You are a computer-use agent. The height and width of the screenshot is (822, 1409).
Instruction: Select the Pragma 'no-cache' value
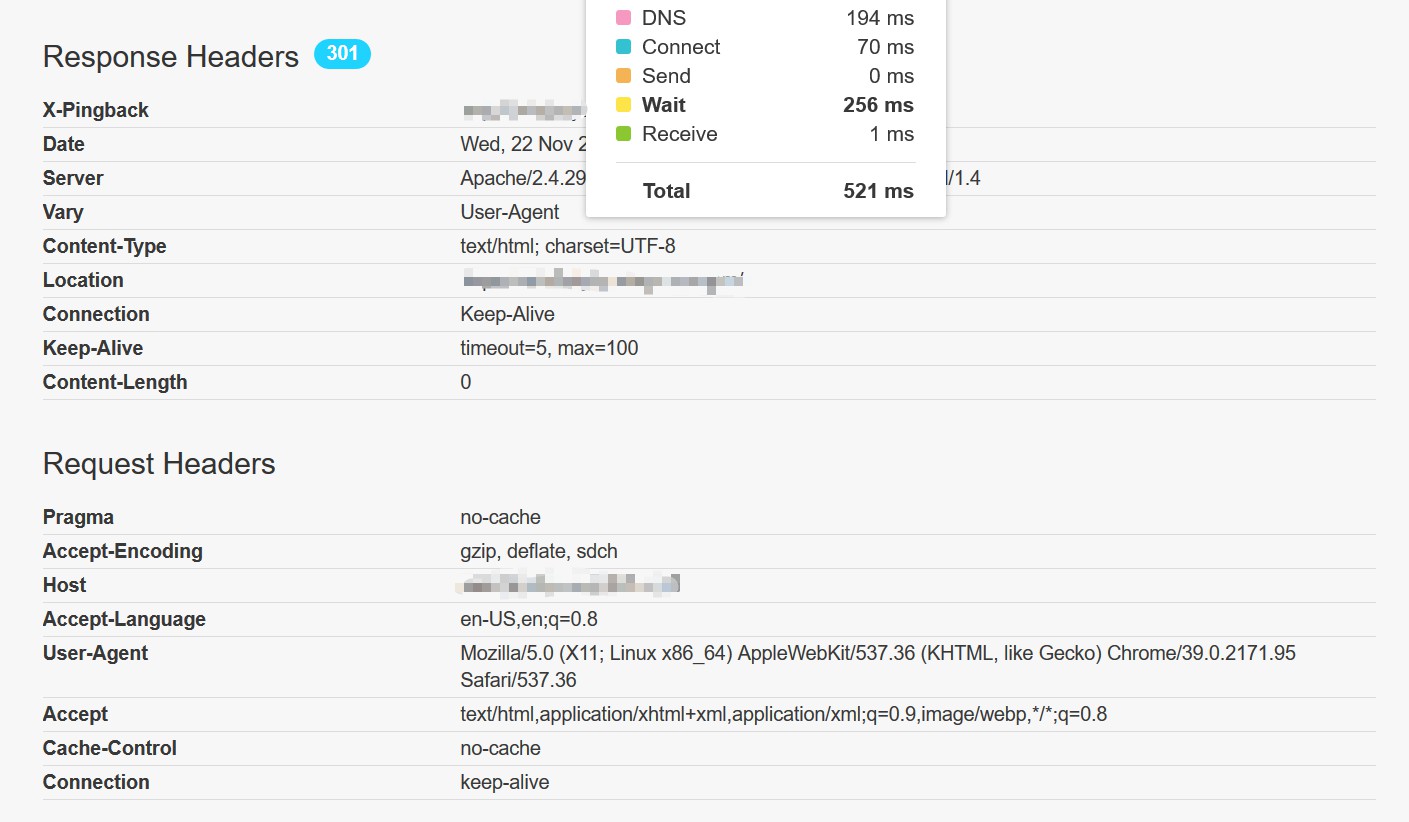coord(500,517)
